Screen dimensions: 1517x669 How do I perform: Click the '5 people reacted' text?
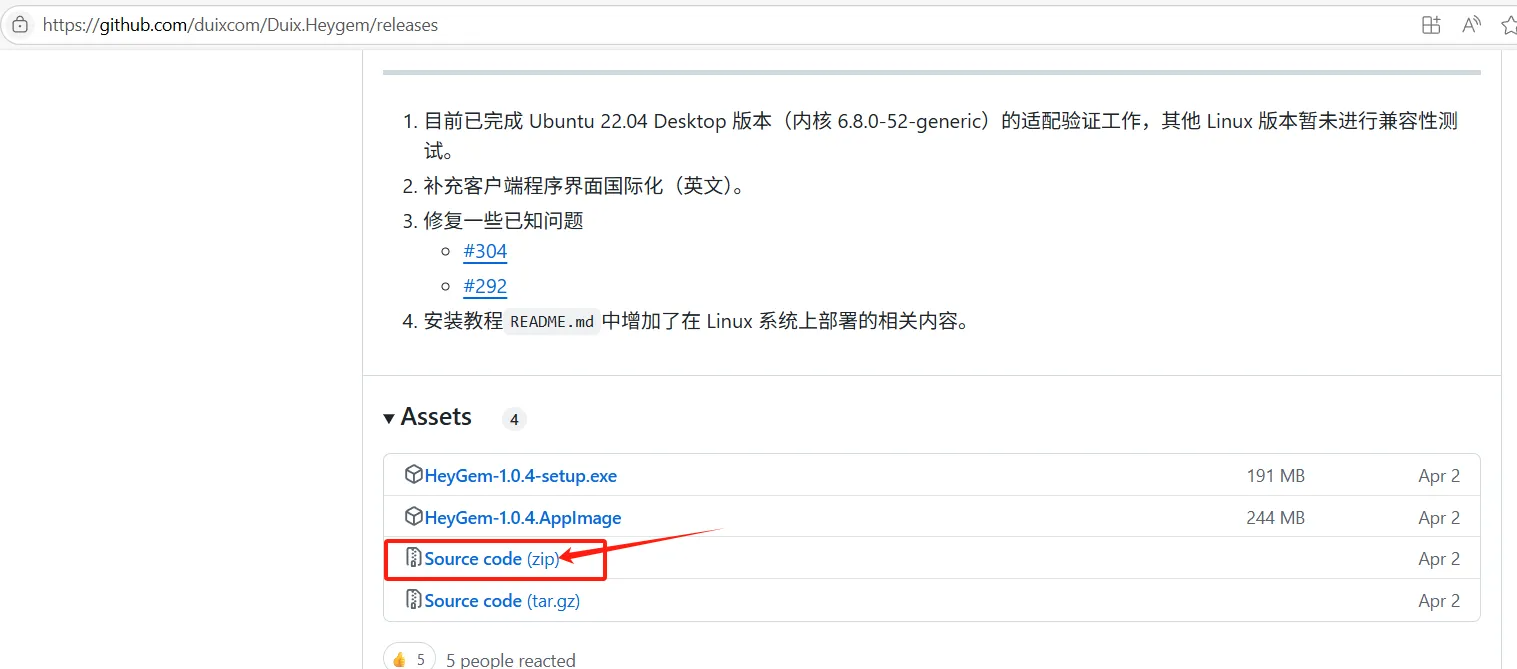(511, 660)
